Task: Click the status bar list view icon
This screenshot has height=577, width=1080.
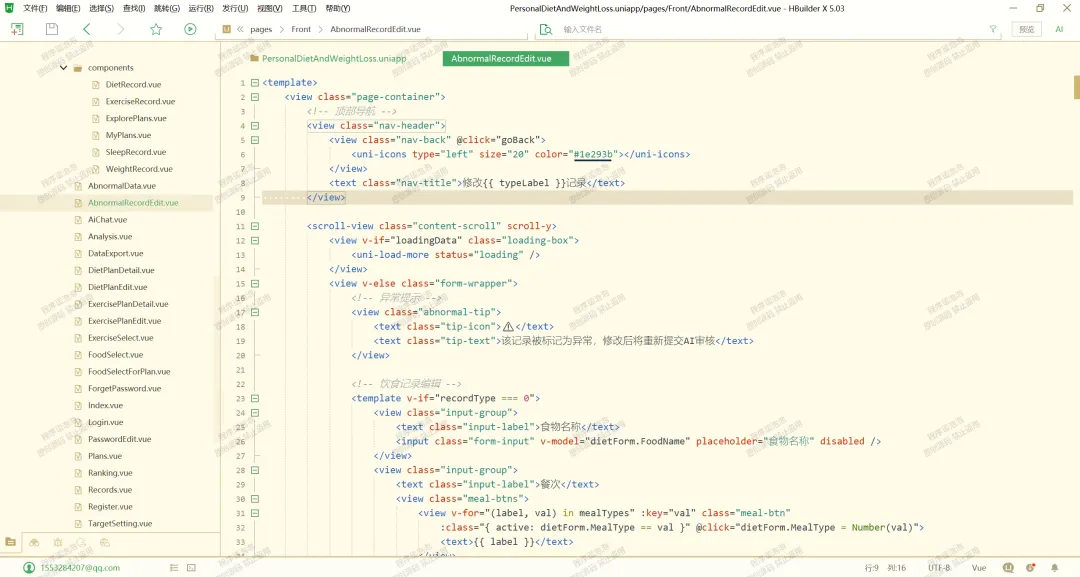Action: coord(174,567)
